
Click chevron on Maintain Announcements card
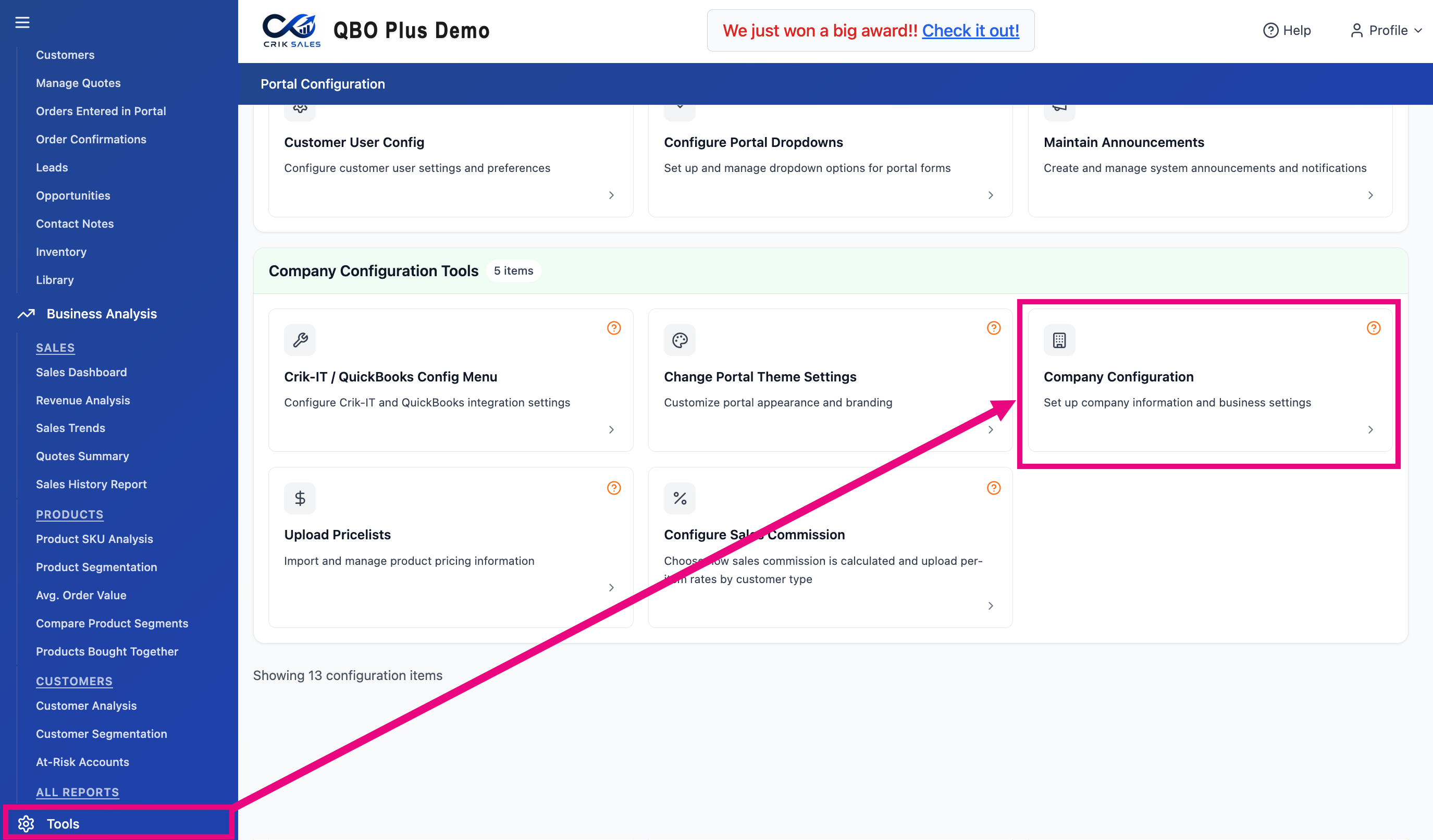[x=1370, y=195]
